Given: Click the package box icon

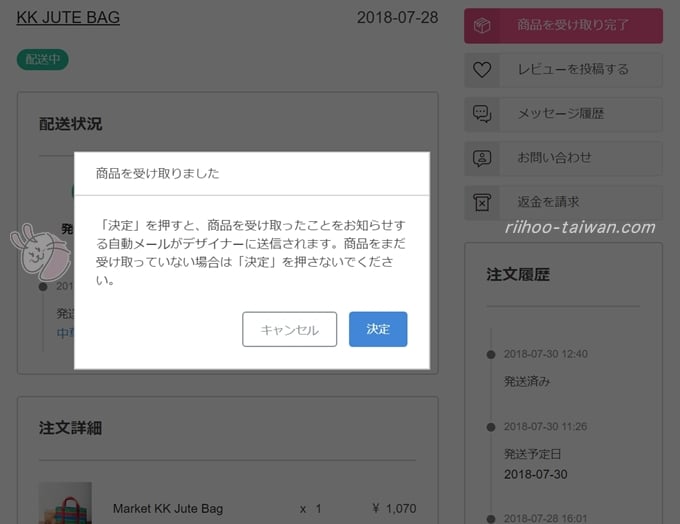Looking at the screenshot, I should click(x=482, y=26).
